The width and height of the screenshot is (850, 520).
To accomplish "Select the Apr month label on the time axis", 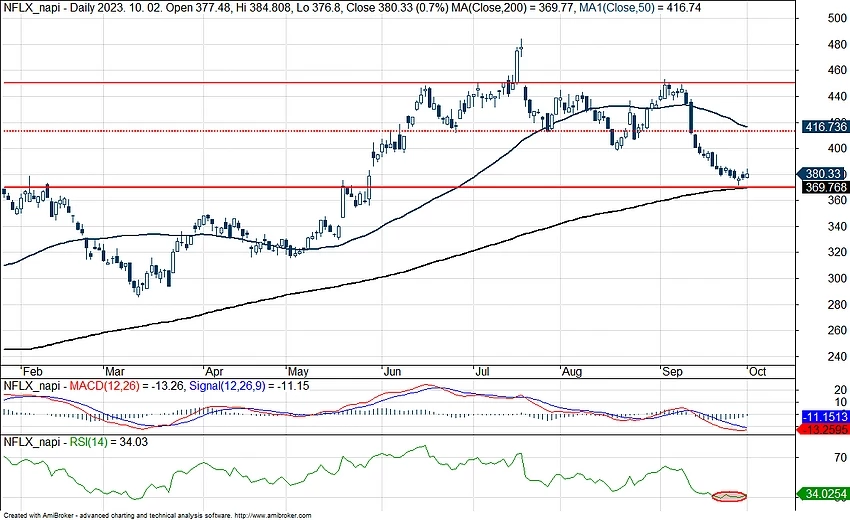I will (x=214, y=371).
